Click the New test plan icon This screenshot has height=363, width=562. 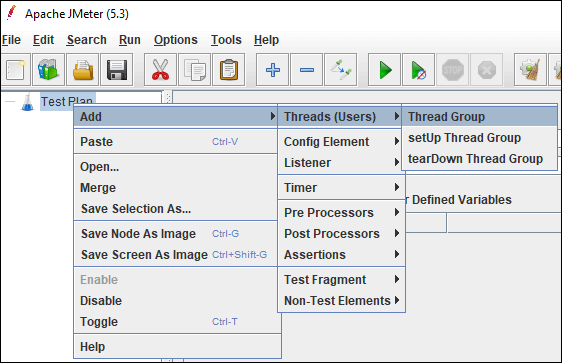(x=15, y=70)
